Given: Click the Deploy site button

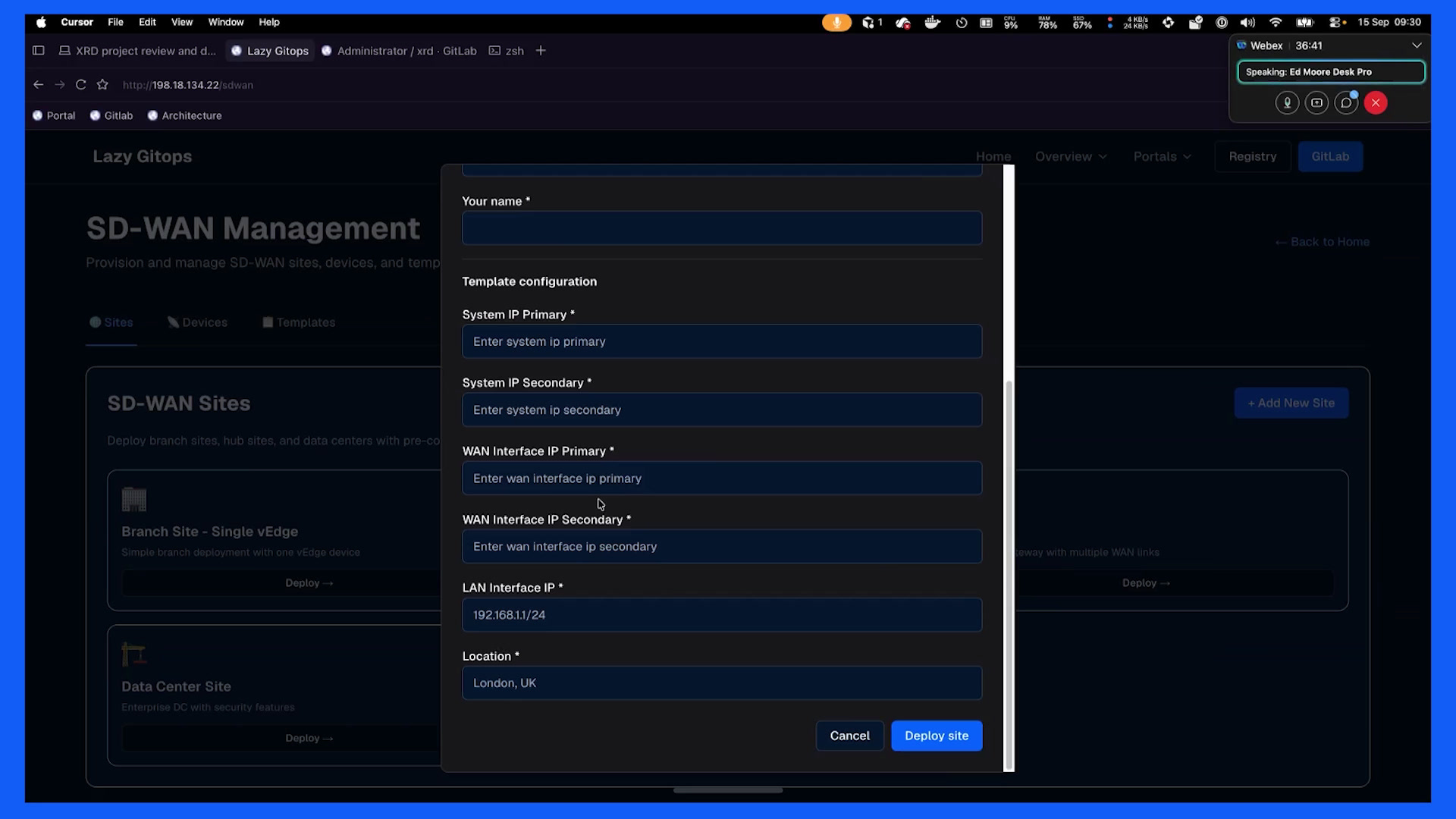Looking at the screenshot, I should pyautogui.click(x=937, y=736).
